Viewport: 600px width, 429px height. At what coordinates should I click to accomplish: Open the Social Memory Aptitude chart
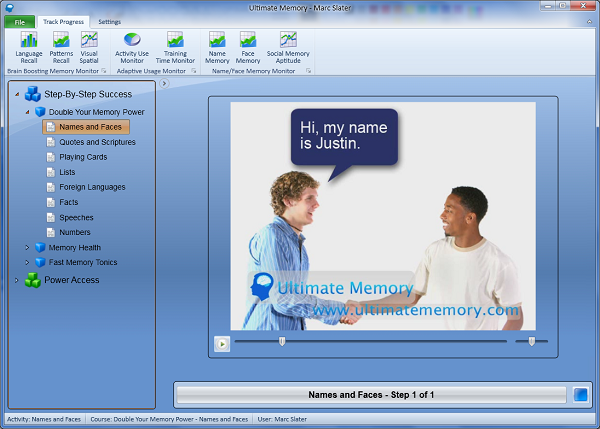pos(288,47)
